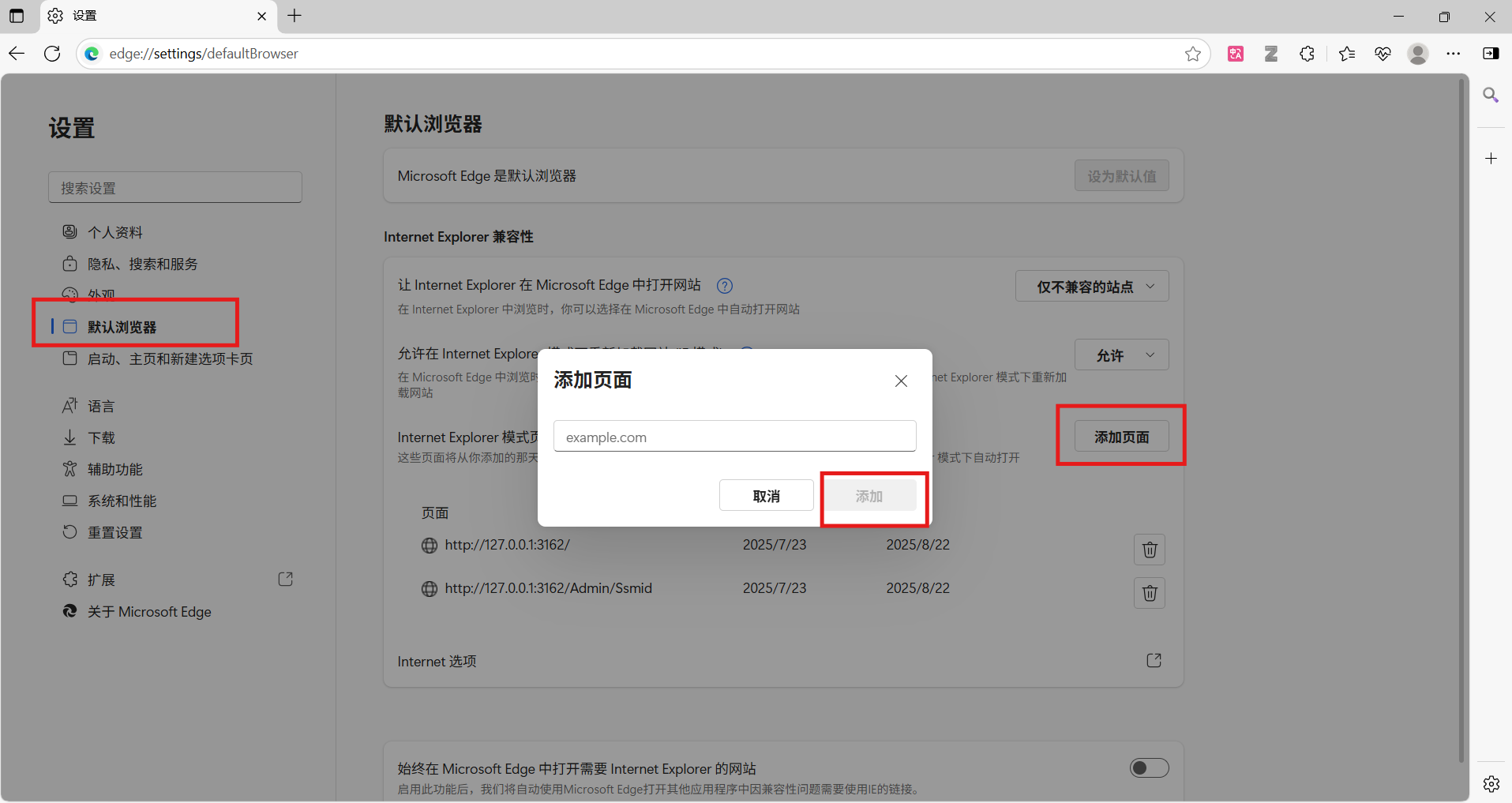Open extensions external link icon in sidebar
The image size is (1512, 803).
click(x=286, y=580)
